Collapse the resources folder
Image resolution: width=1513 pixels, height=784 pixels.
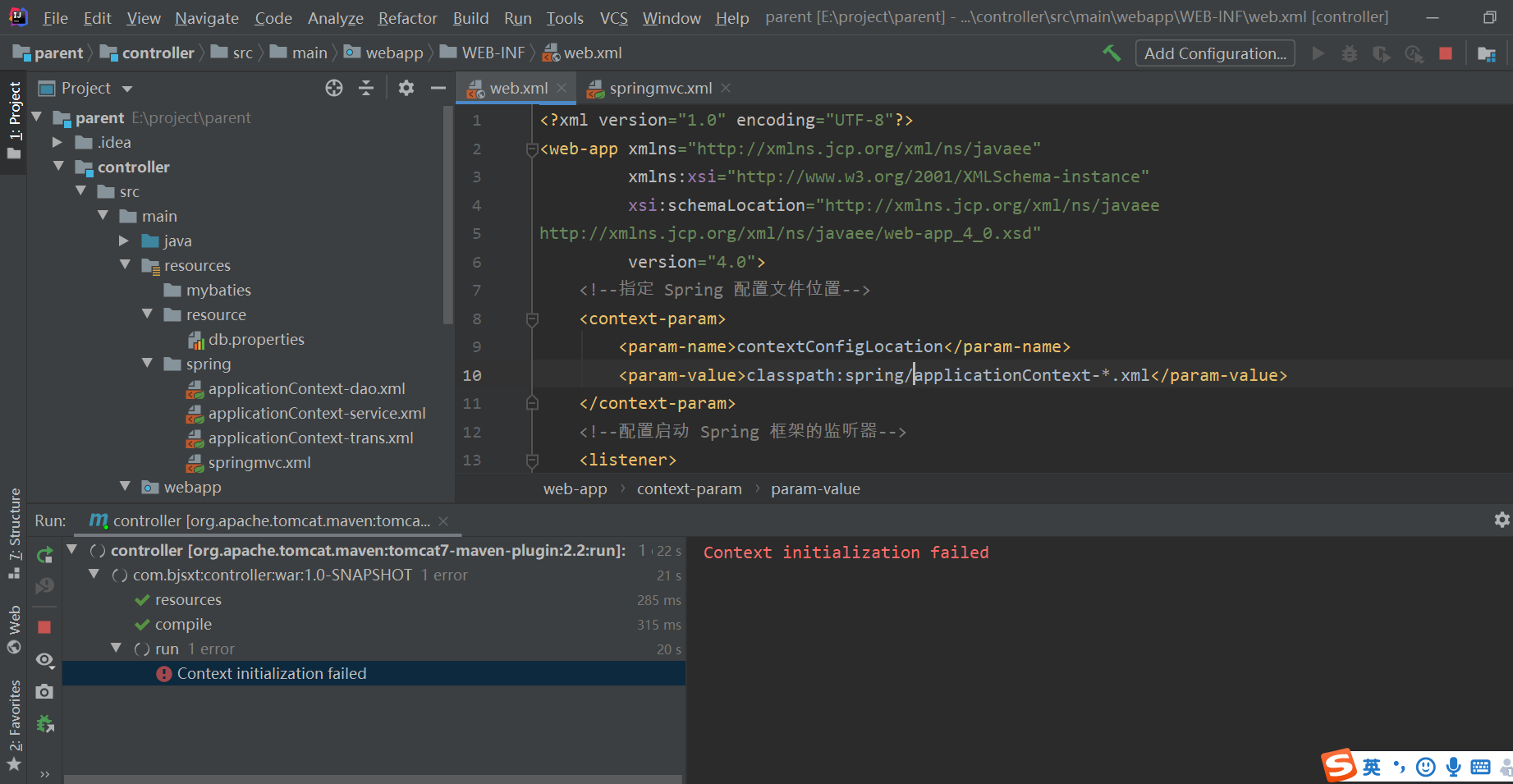coord(125,265)
